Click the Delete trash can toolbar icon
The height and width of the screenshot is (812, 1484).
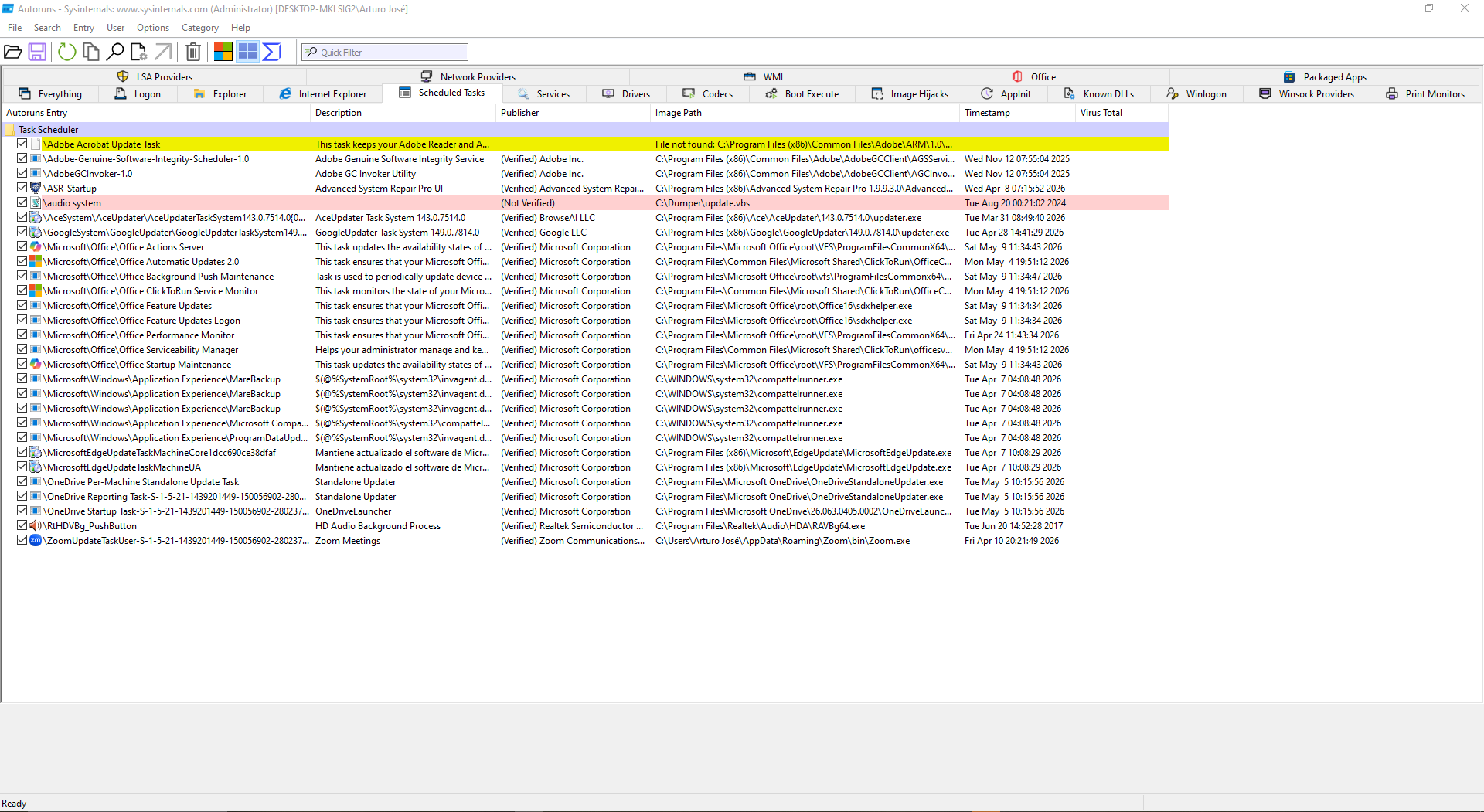(x=193, y=52)
